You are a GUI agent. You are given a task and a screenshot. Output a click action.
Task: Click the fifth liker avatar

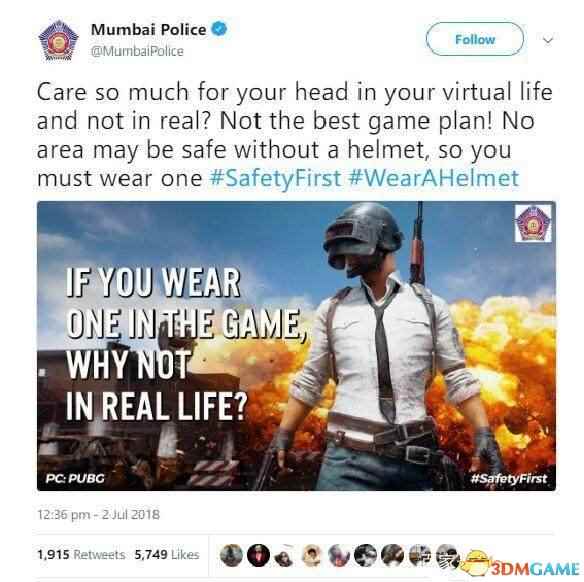[339, 555]
